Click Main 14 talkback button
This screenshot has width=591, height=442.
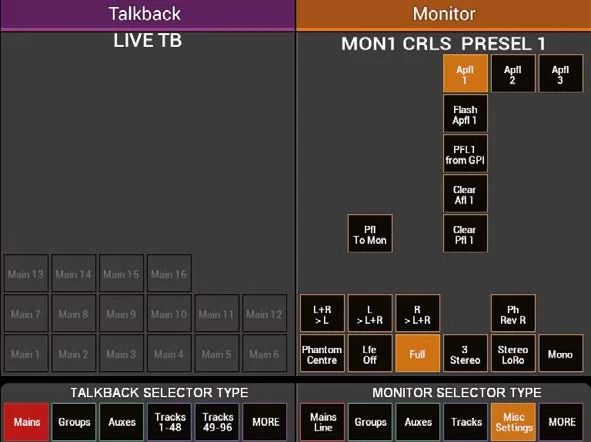[74, 274]
